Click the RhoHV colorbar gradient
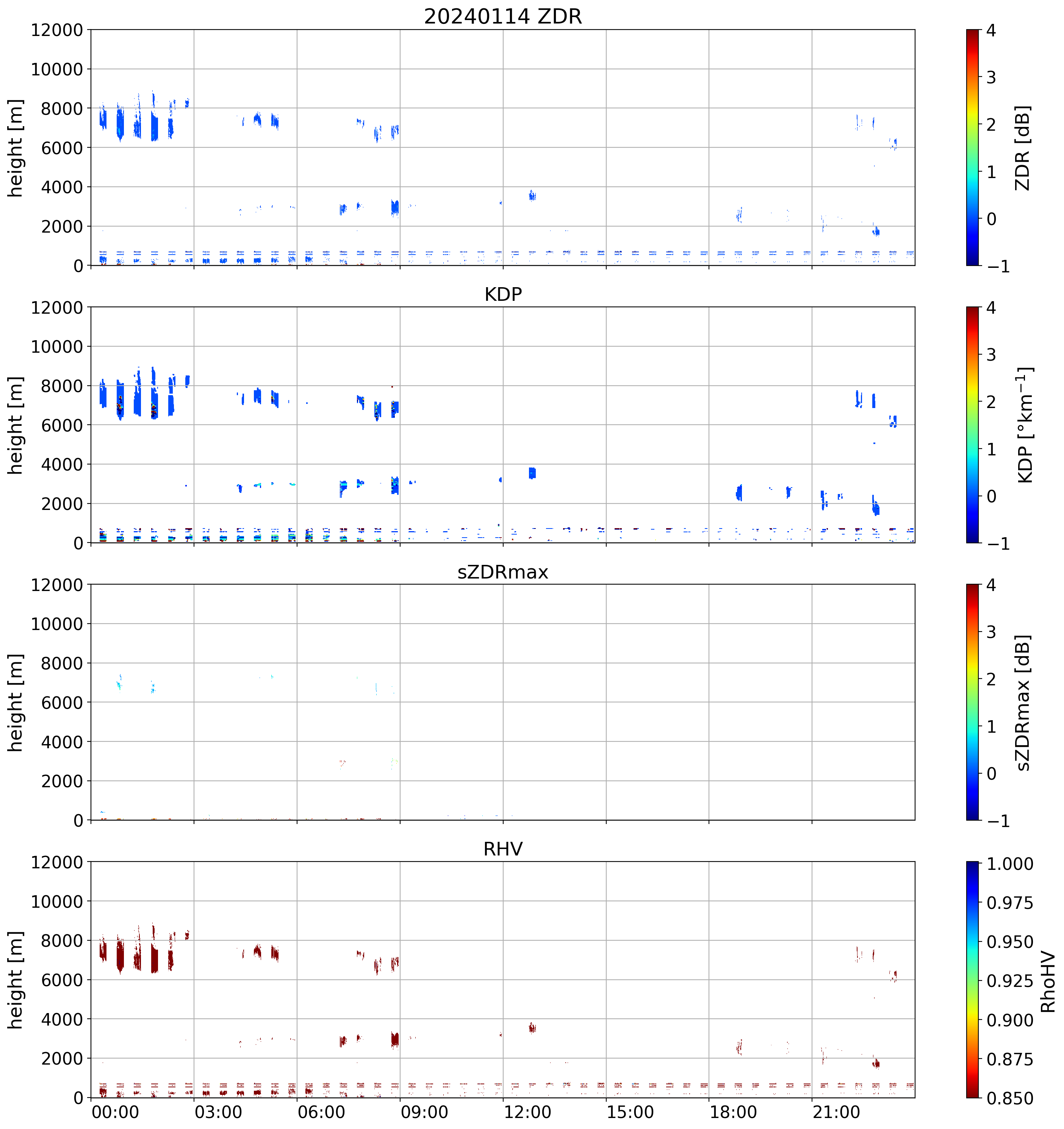The image size is (1064, 1129). point(973,980)
